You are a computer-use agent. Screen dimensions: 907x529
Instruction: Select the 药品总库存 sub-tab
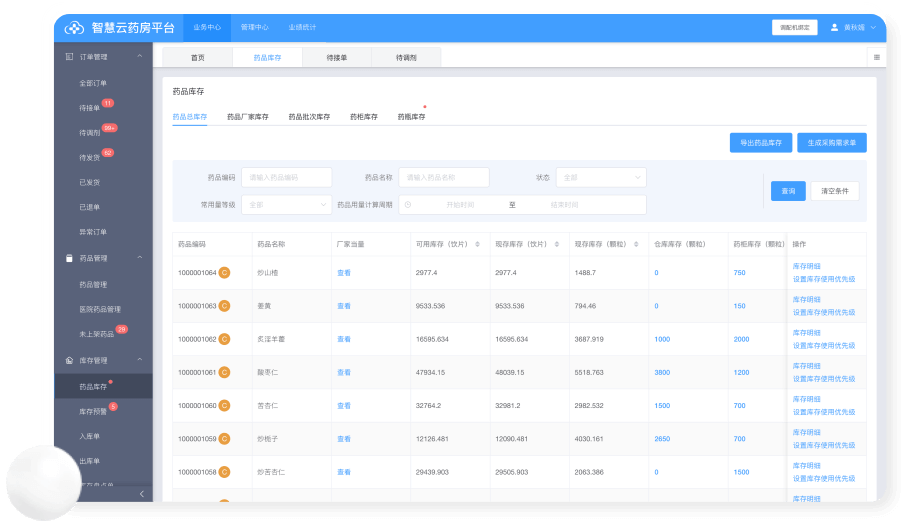pos(190,116)
